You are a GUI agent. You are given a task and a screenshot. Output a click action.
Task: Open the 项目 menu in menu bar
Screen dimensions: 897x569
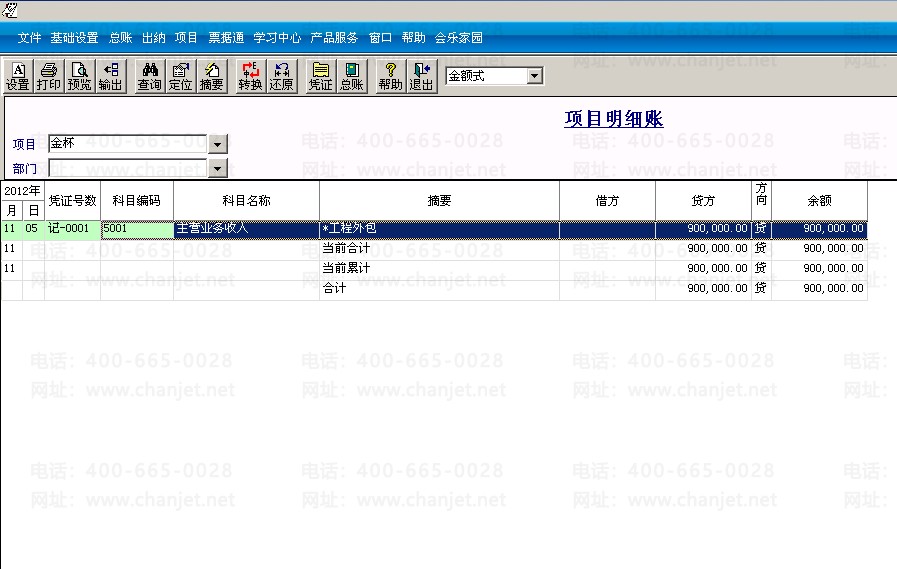pyautogui.click(x=186, y=38)
